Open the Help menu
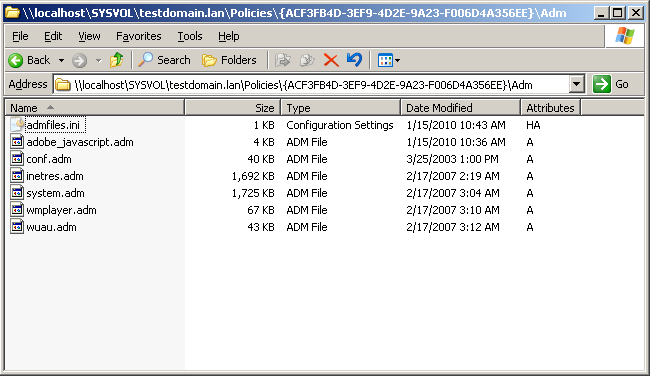Viewport: 650px width, 376px height. click(228, 36)
